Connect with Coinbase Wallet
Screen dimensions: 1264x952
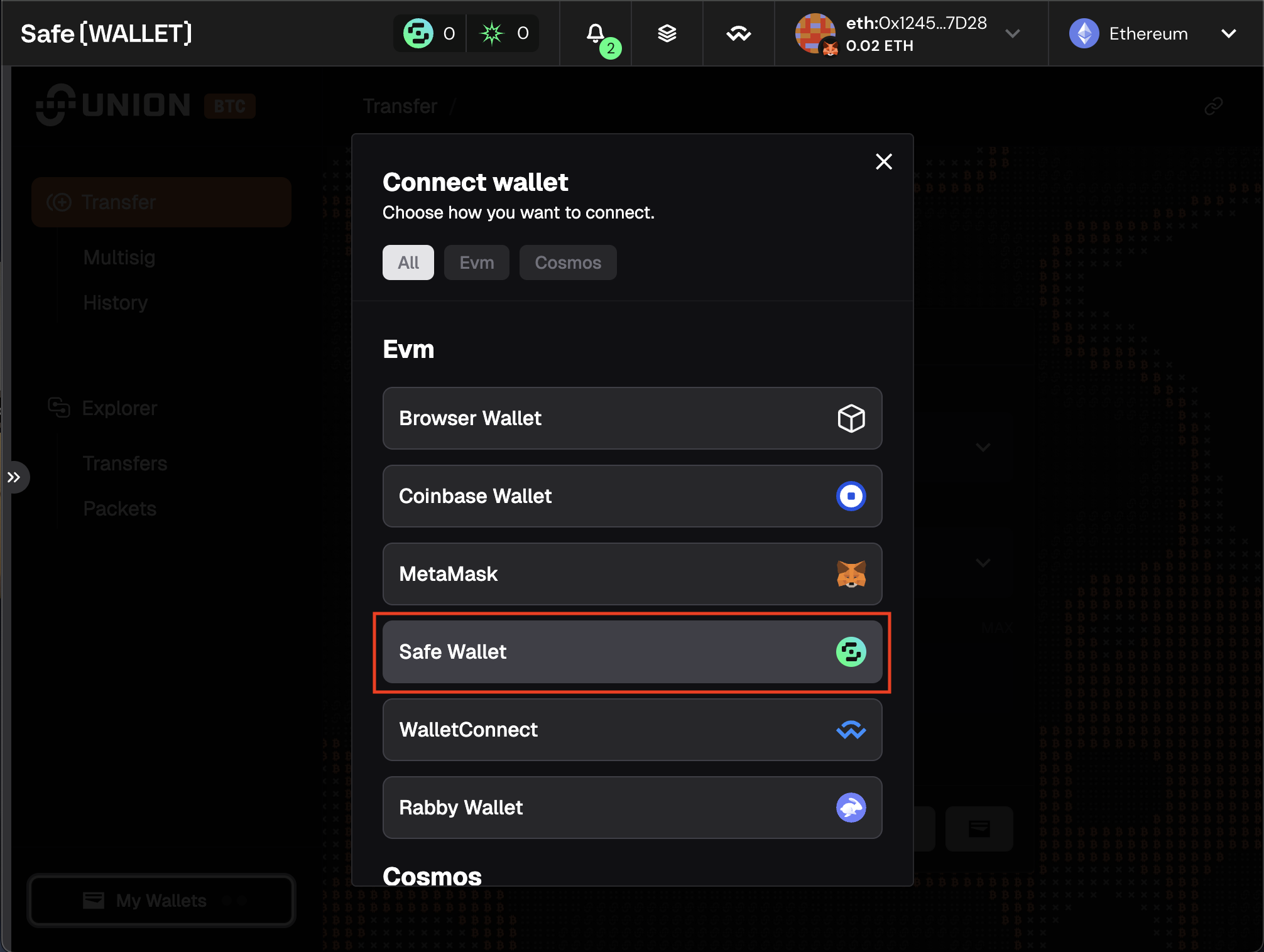click(632, 496)
